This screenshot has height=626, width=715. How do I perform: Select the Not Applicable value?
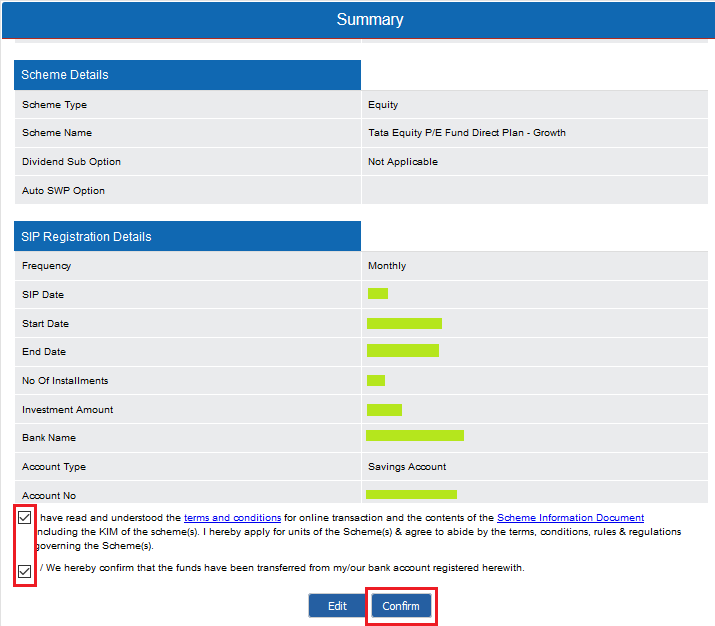[403, 162]
